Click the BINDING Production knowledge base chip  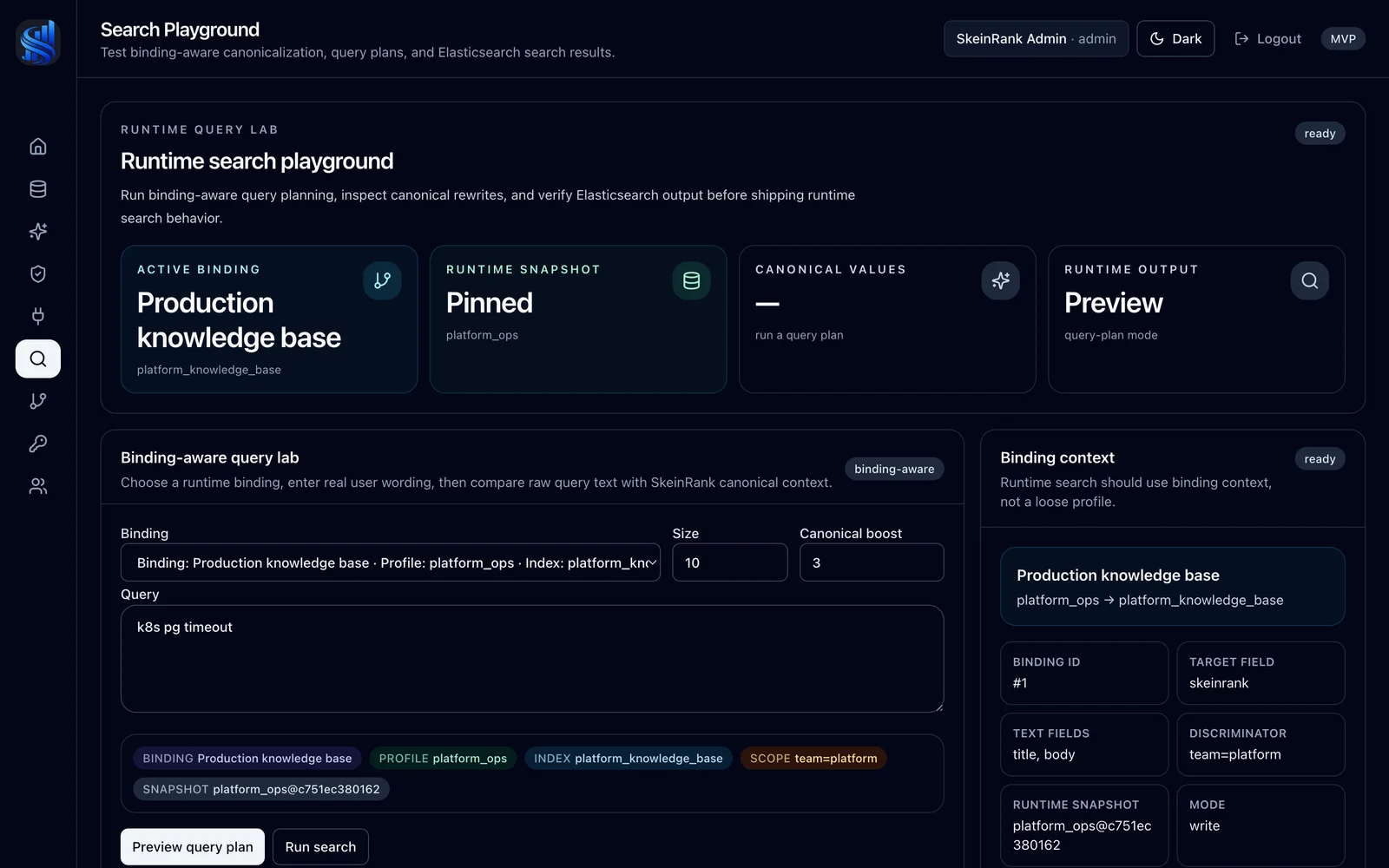247,759
